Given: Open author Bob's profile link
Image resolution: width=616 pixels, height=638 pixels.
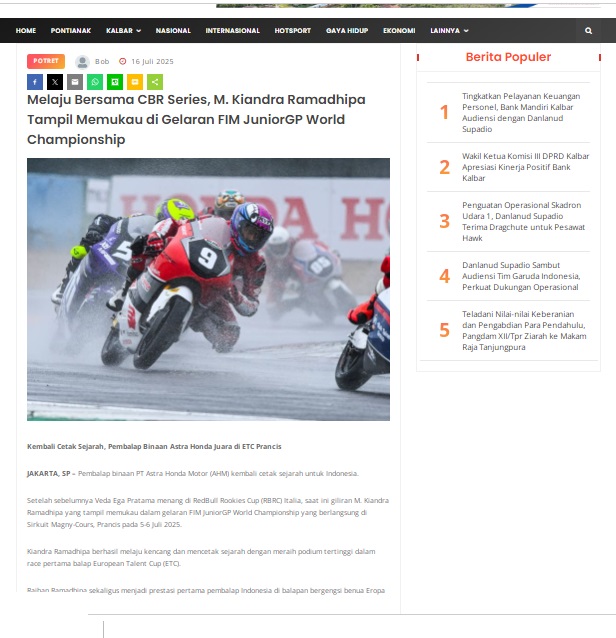Looking at the screenshot, I should tap(102, 61).
